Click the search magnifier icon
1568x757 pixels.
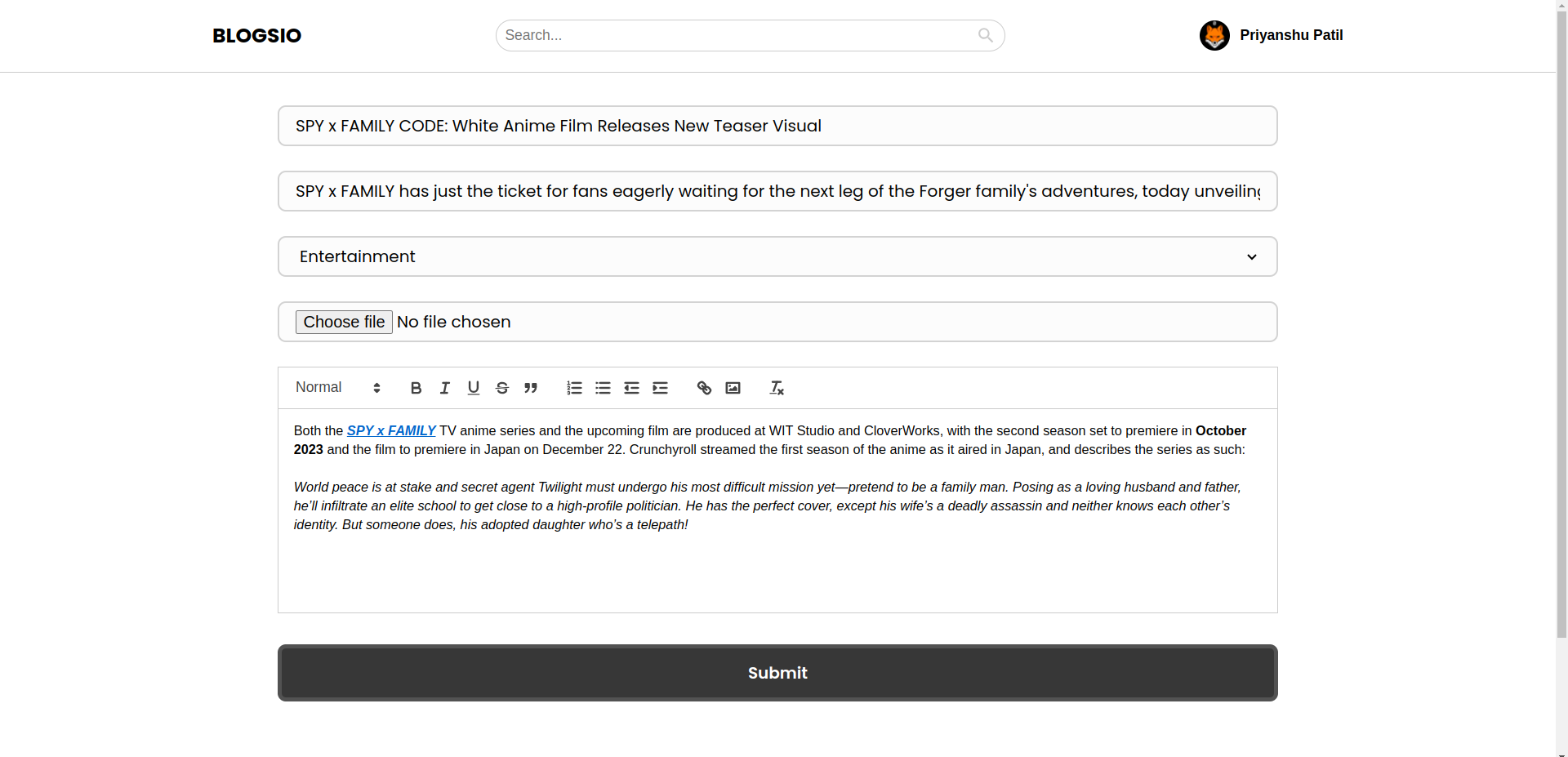tap(986, 35)
